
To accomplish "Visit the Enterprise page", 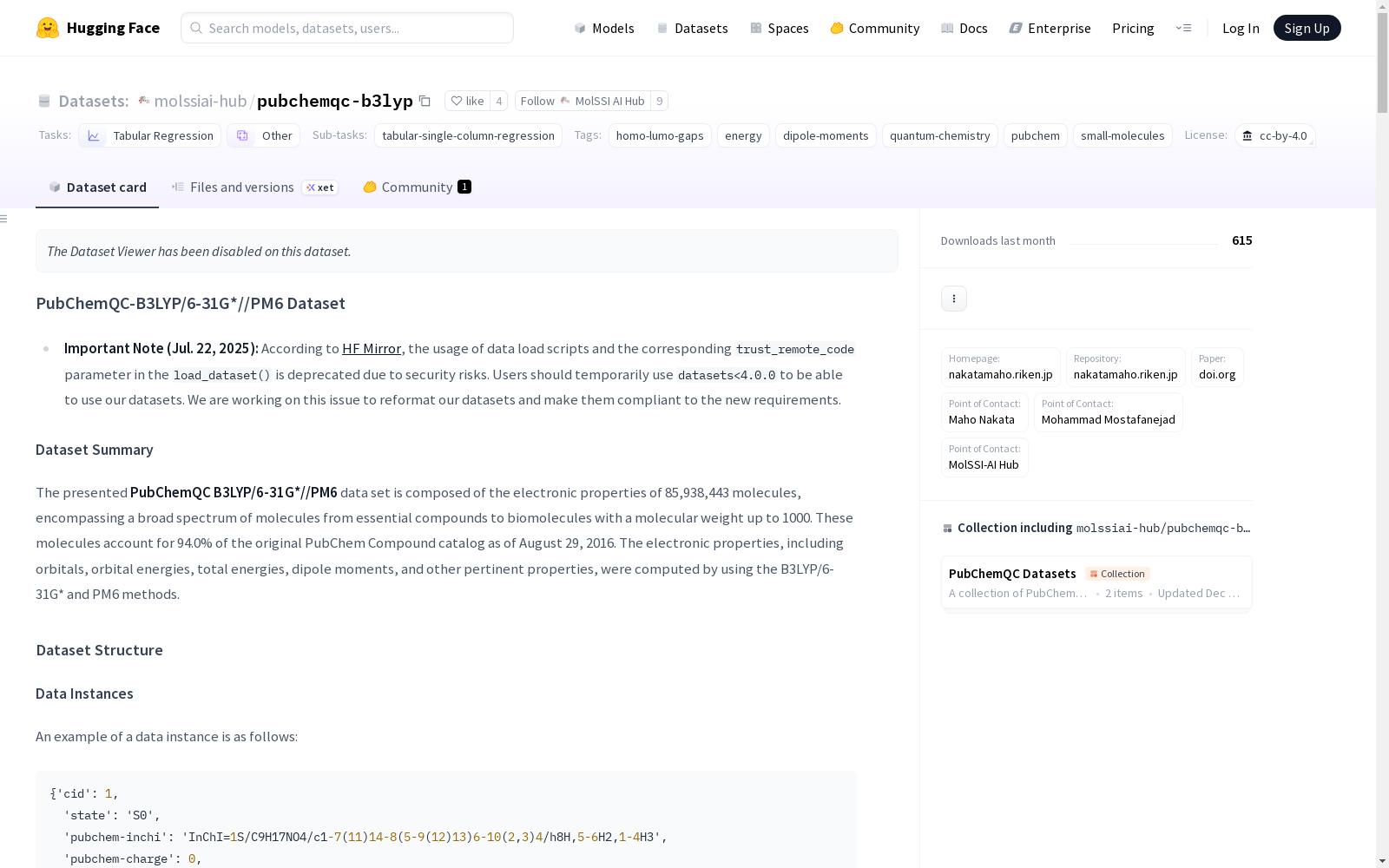I will 1050,28.
